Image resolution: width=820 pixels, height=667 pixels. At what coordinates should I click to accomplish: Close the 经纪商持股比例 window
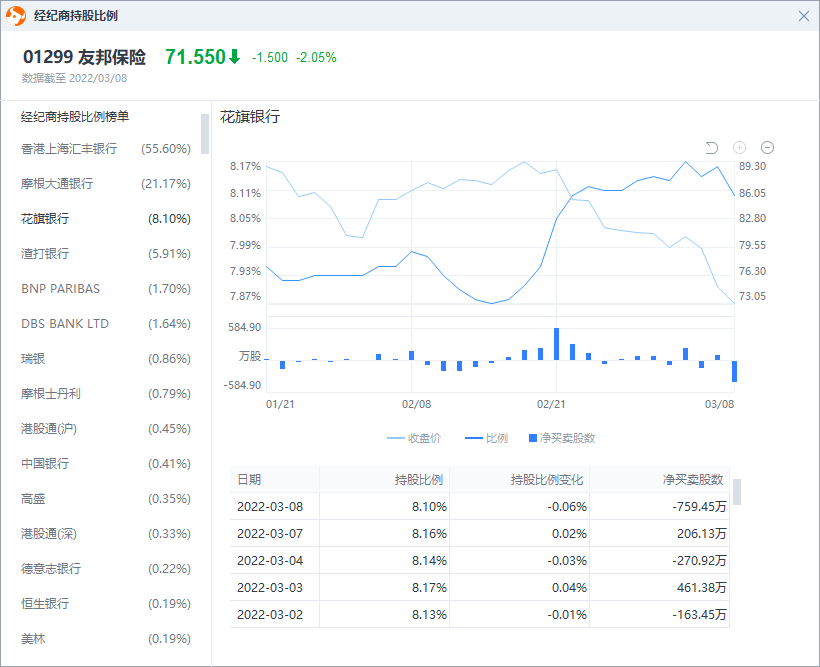(x=804, y=16)
